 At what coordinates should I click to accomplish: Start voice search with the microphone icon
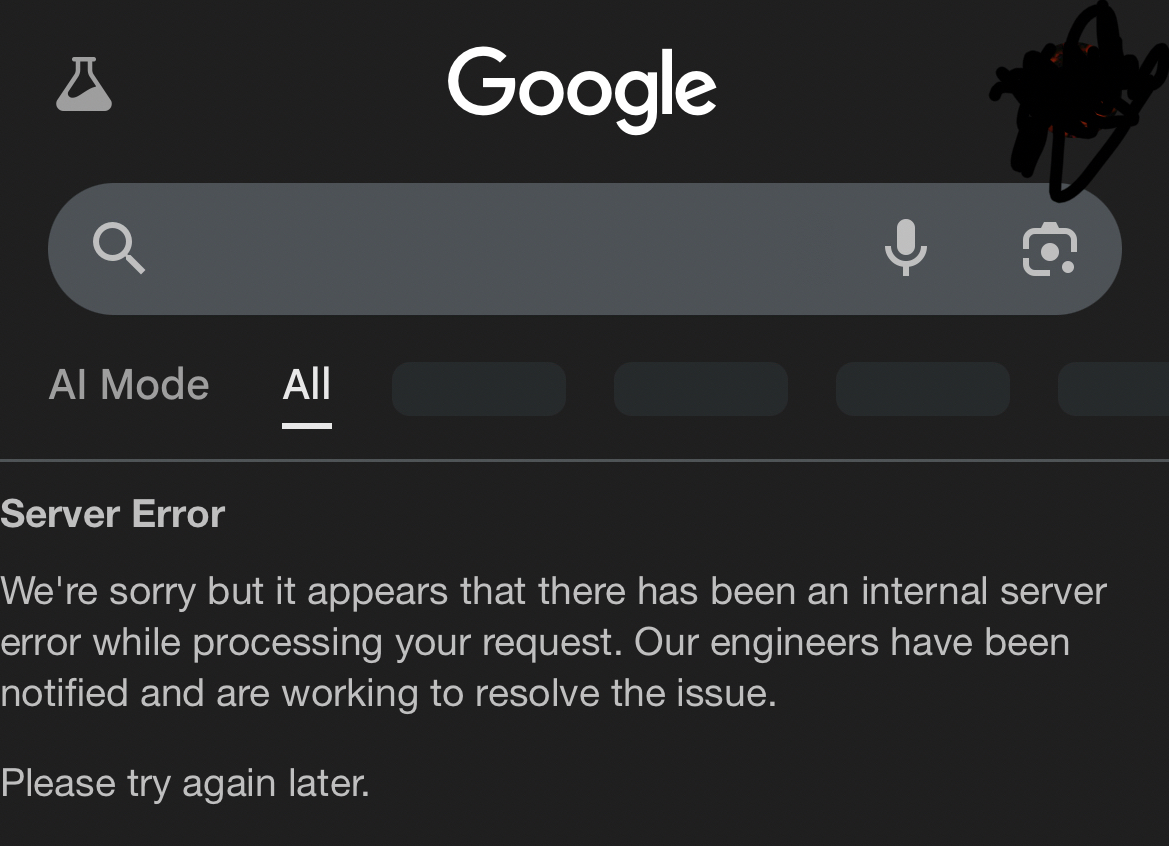click(906, 248)
